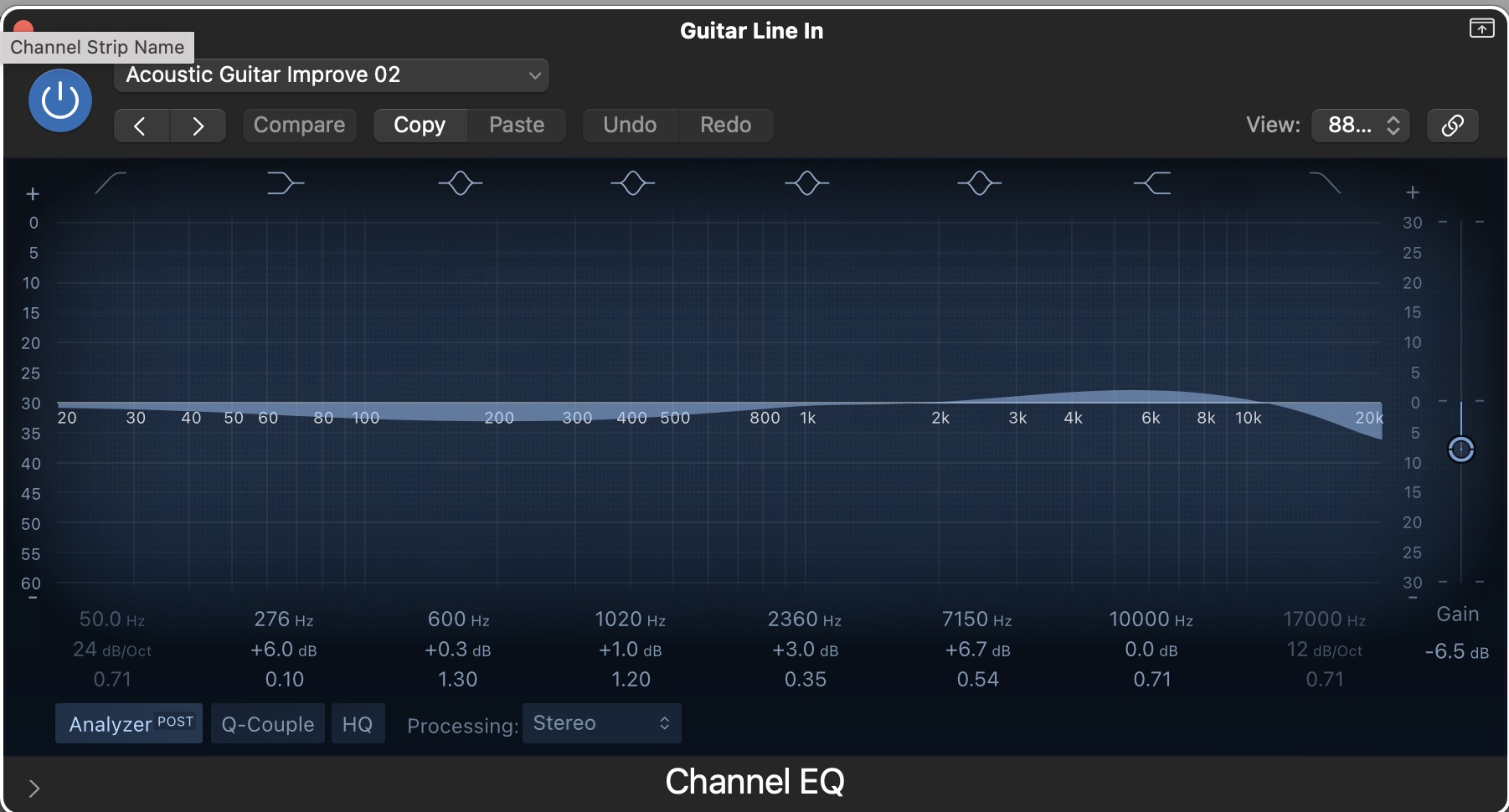Click the Compare button
Viewport: 1509px width, 812px height.
click(299, 126)
